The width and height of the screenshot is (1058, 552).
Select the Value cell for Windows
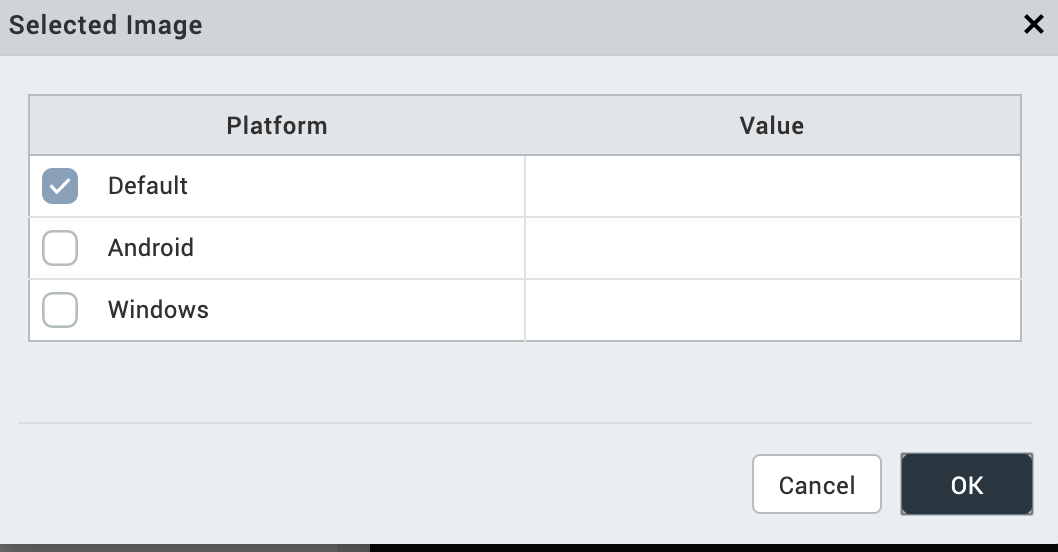pyautogui.click(x=772, y=310)
